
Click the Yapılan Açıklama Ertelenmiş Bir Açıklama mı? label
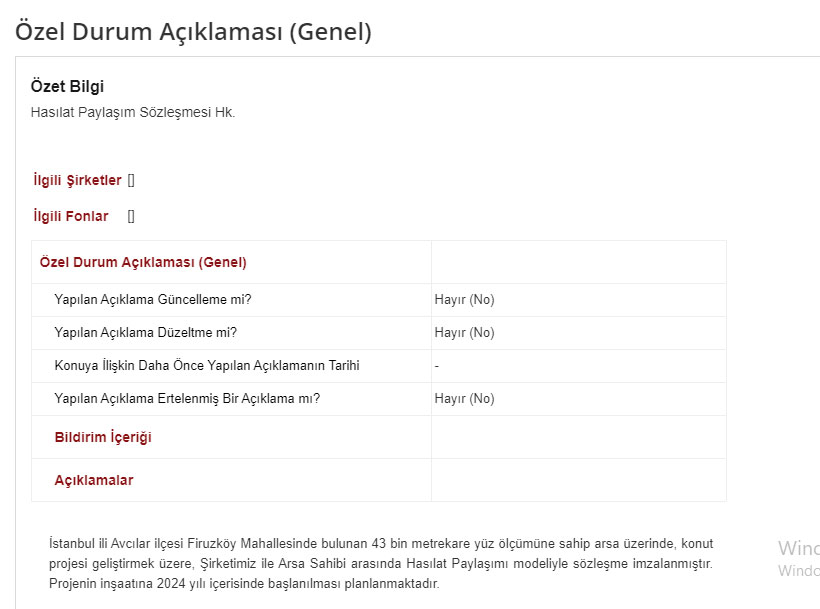pos(187,398)
